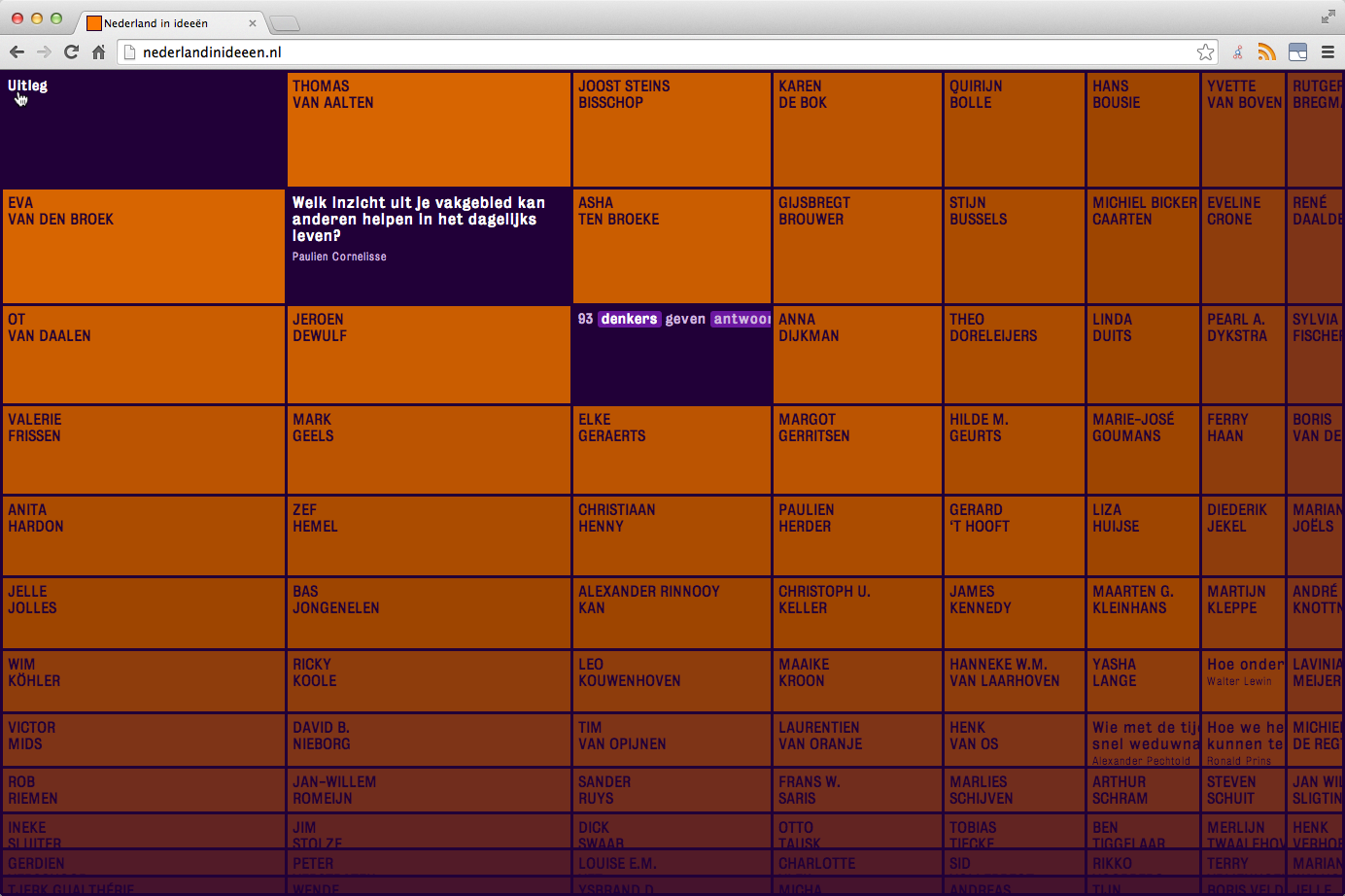Reload the current page
The image size is (1345, 896).
[x=71, y=52]
